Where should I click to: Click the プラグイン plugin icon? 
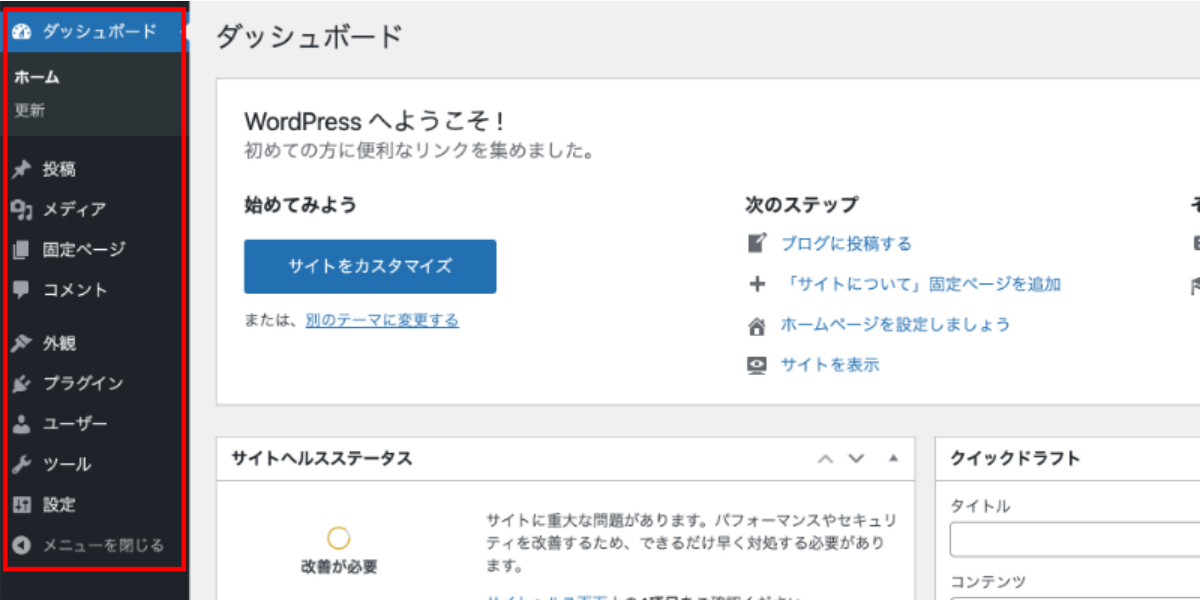tap(23, 384)
